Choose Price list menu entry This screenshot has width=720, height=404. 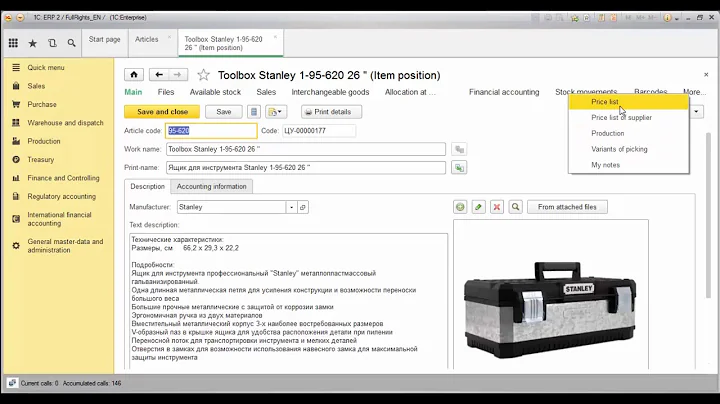point(629,102)
